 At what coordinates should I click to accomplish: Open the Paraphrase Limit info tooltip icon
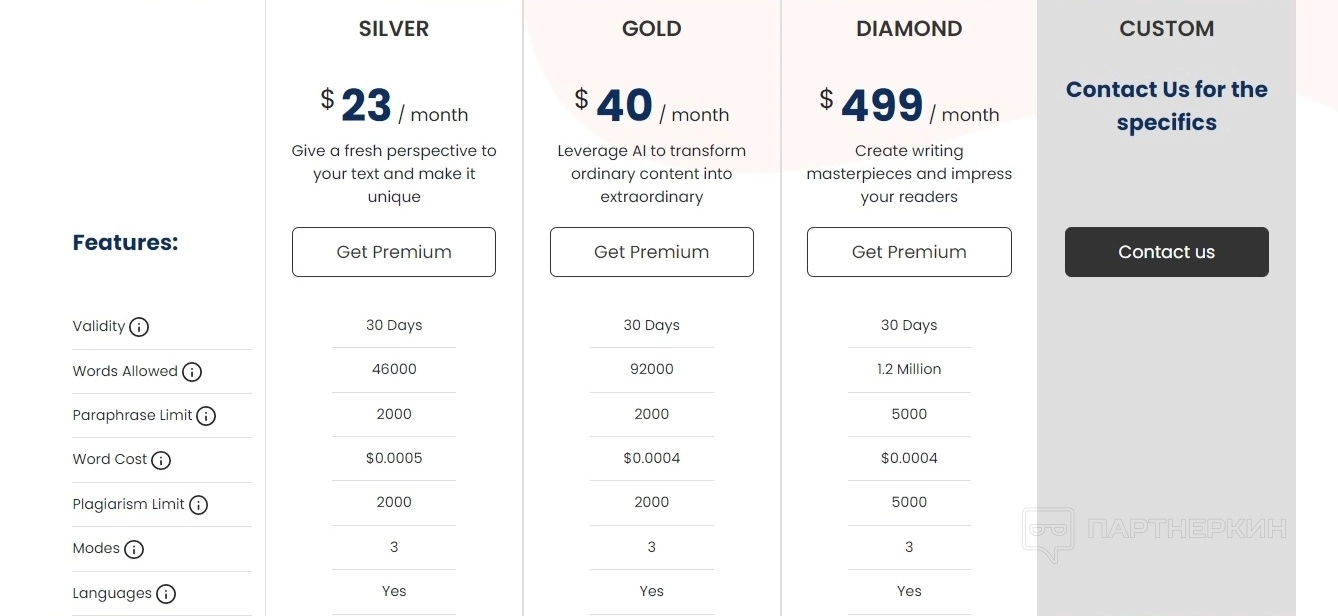click(x=206, y=416)
